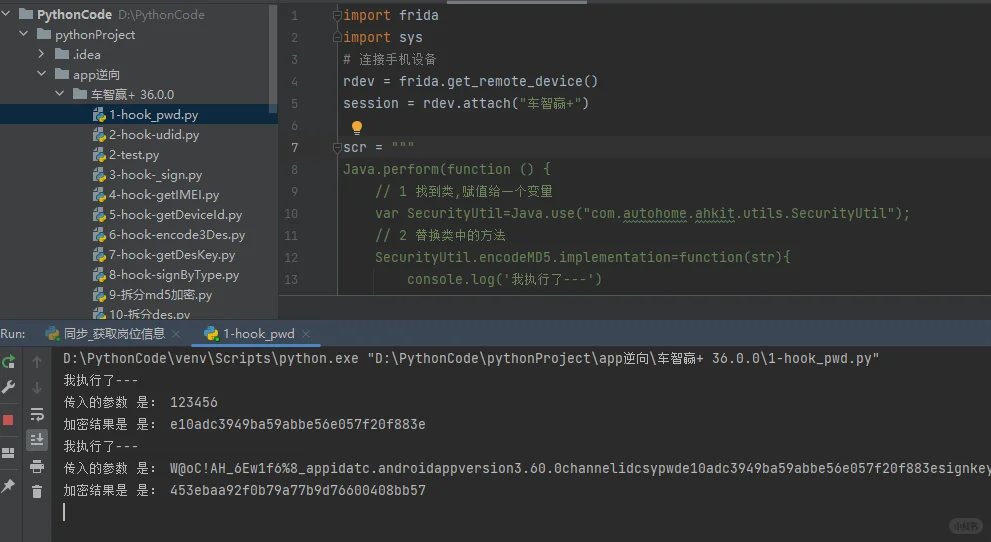Fold the scr string at line 7
The height and width of the screenshot is (542, 991).
(337, 147)
